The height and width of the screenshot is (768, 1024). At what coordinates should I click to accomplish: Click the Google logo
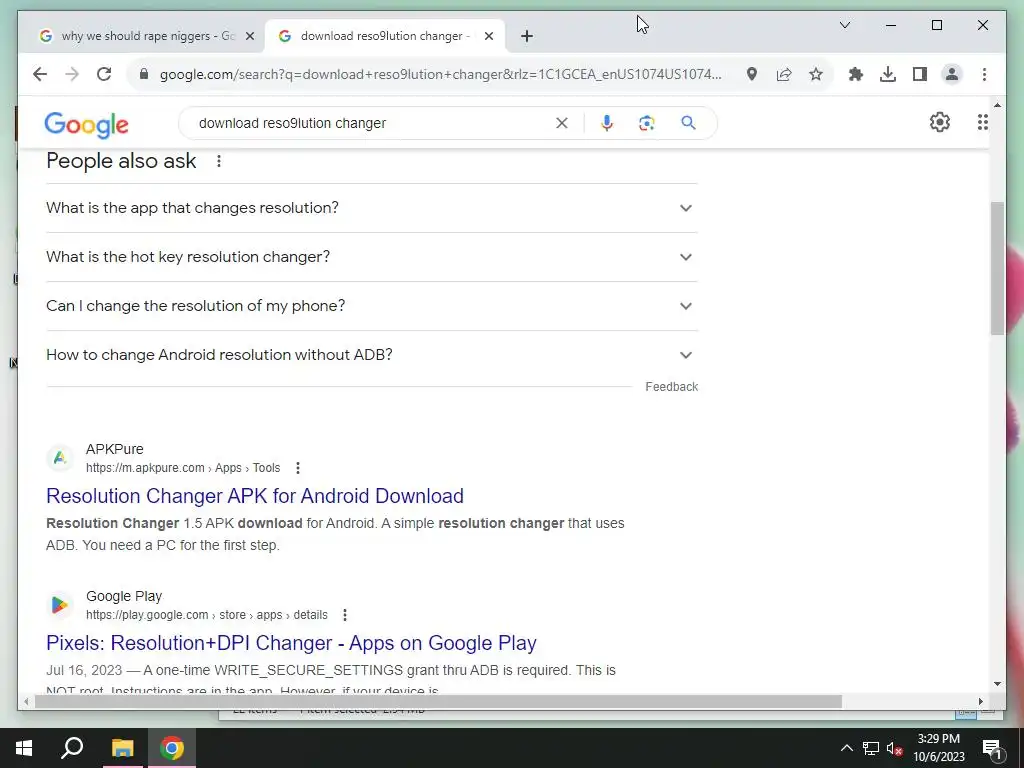pos(86,125)
